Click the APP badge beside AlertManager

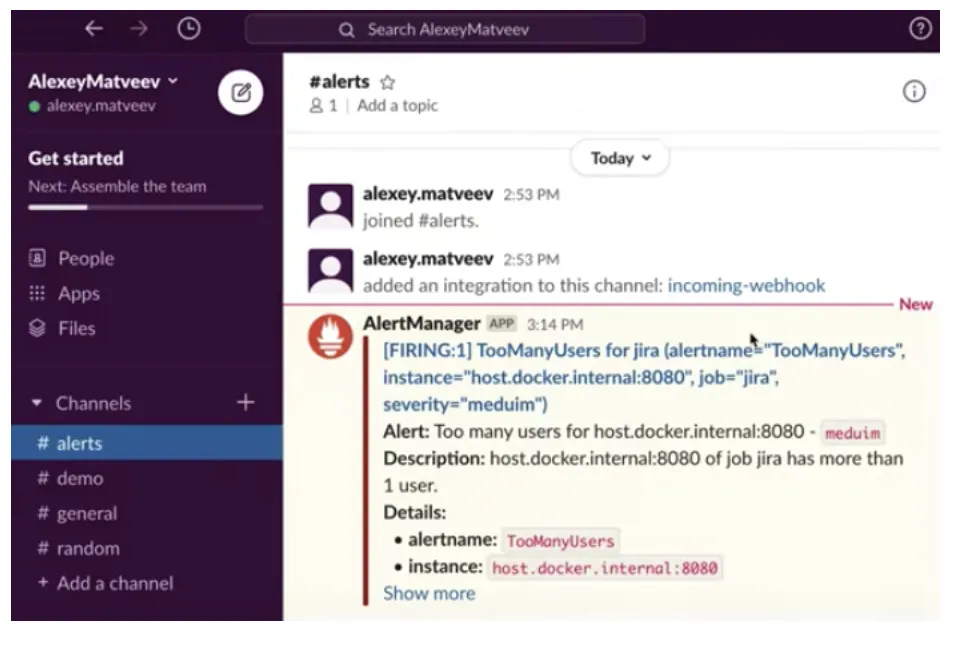(501, 323)
